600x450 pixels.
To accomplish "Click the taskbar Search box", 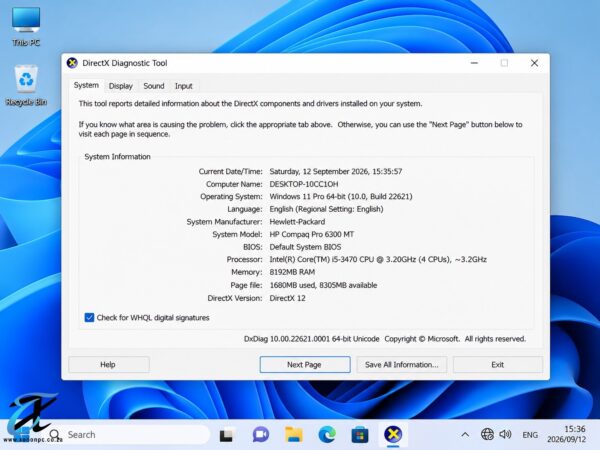I will [x=130, y=435].
